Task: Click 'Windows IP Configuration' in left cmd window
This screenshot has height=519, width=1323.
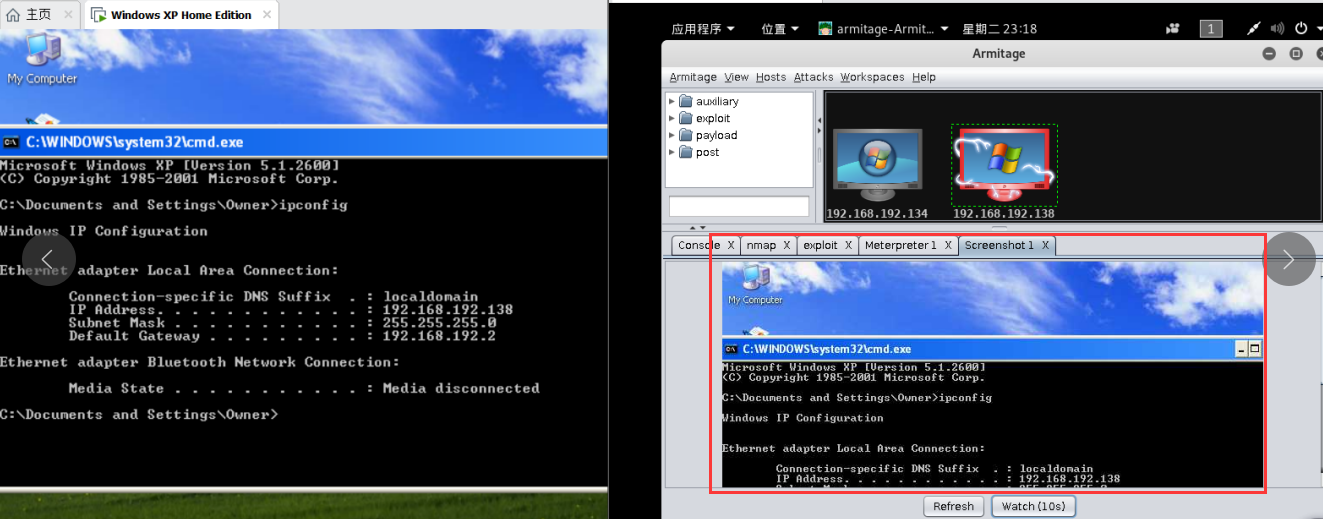Action: pos(104,231)
